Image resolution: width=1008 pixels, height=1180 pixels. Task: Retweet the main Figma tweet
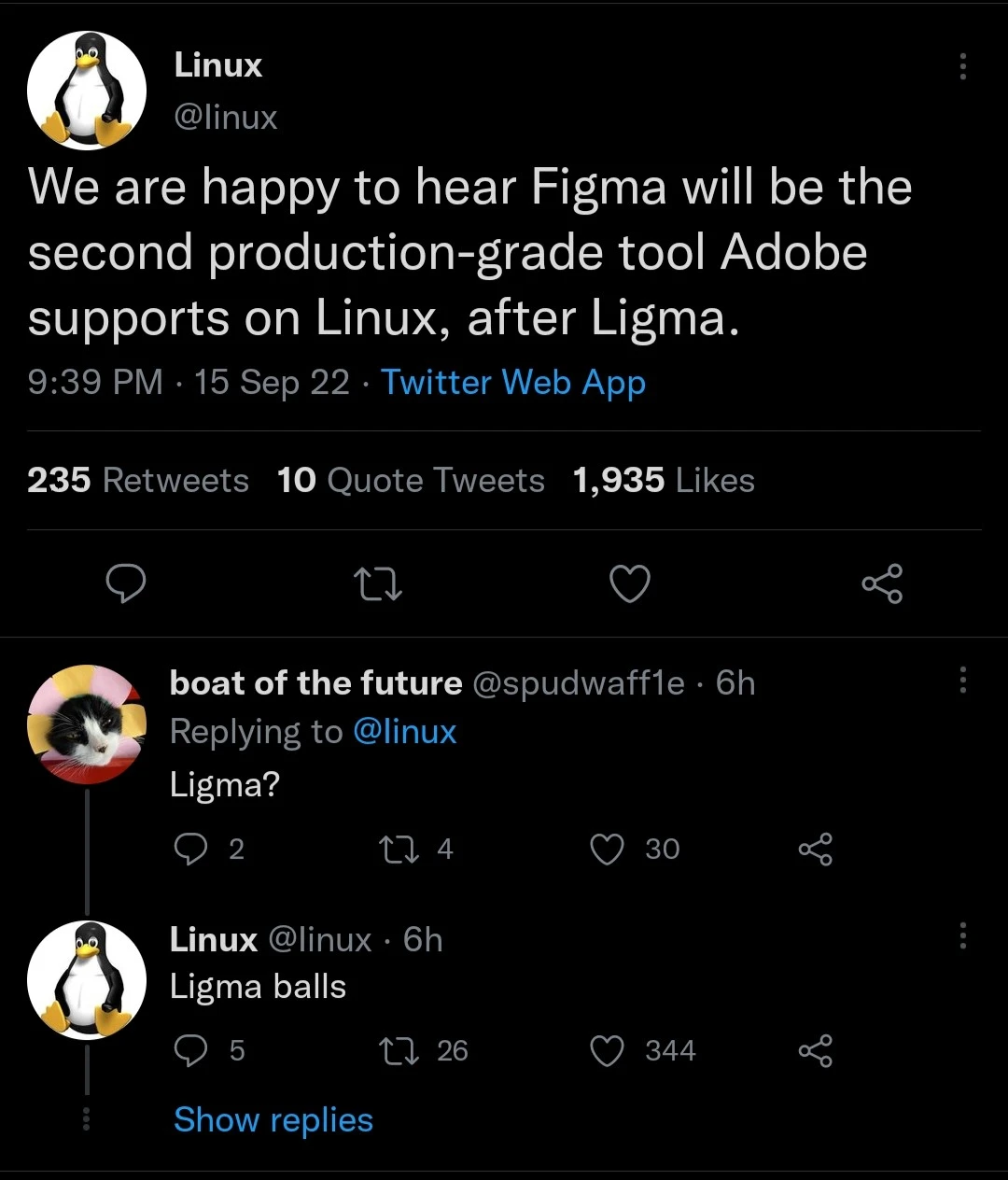[378, 583]
